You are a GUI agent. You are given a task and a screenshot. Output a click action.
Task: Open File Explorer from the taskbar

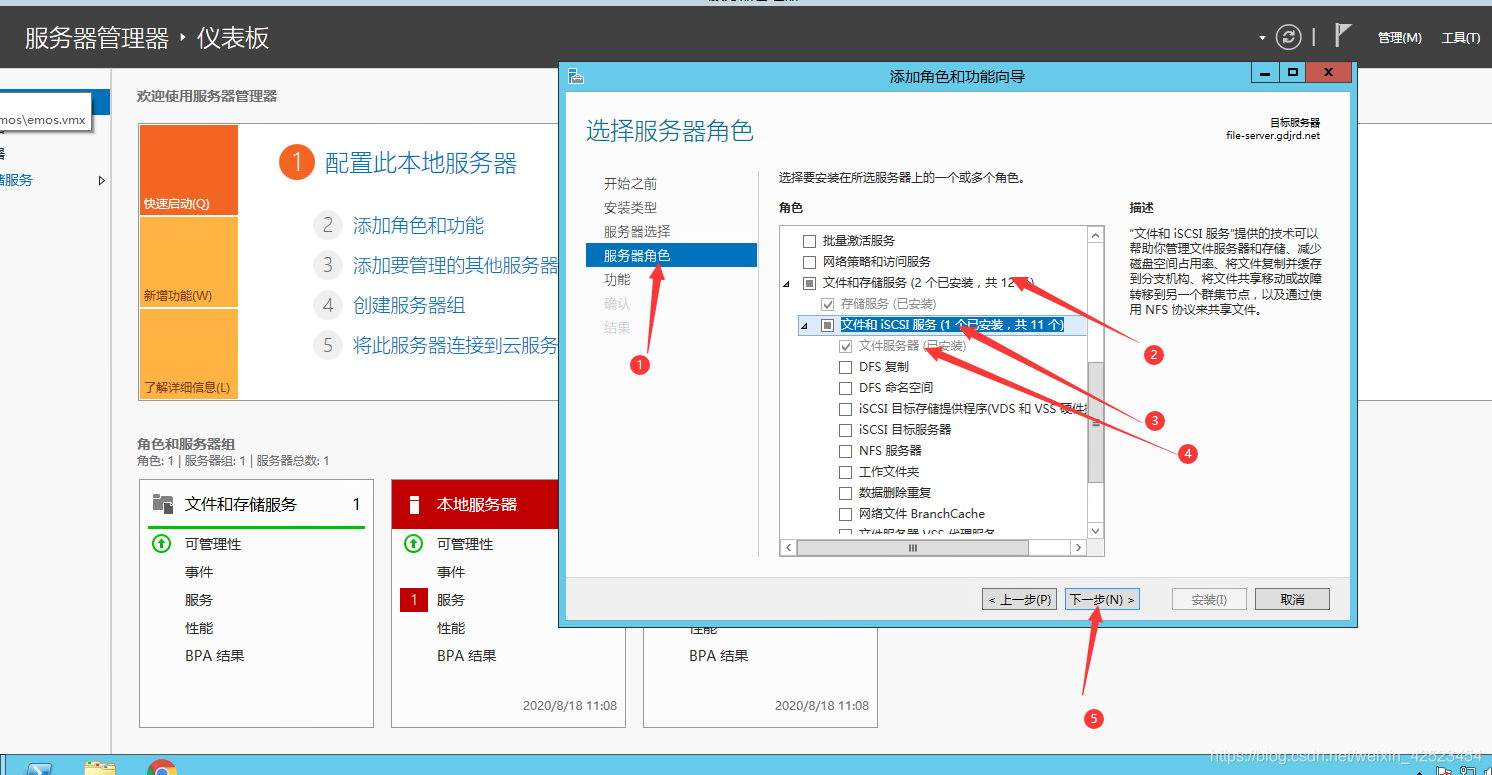100,768
